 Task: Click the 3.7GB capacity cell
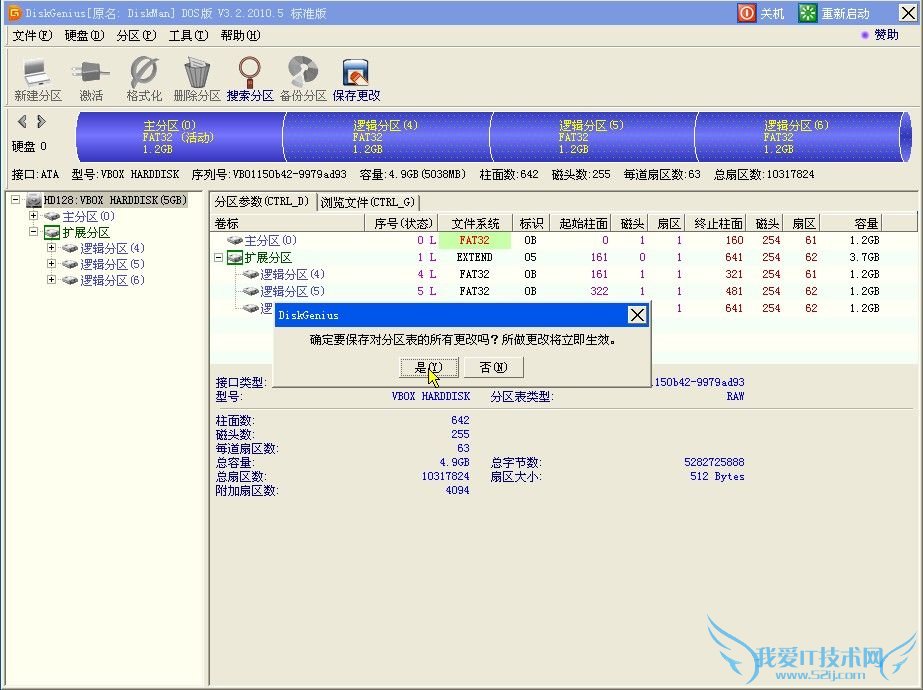(x=864, y=257)
